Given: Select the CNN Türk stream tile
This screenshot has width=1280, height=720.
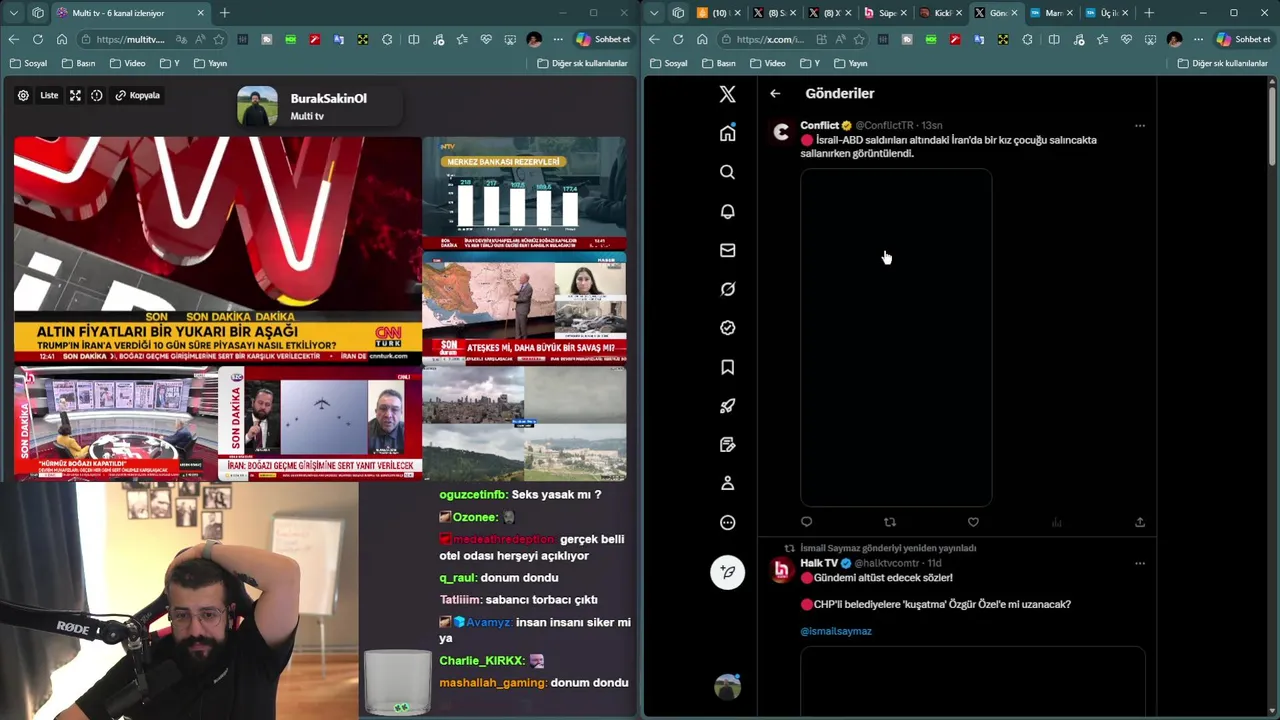Looking at the screenshot, I should (x=218, y=250).
